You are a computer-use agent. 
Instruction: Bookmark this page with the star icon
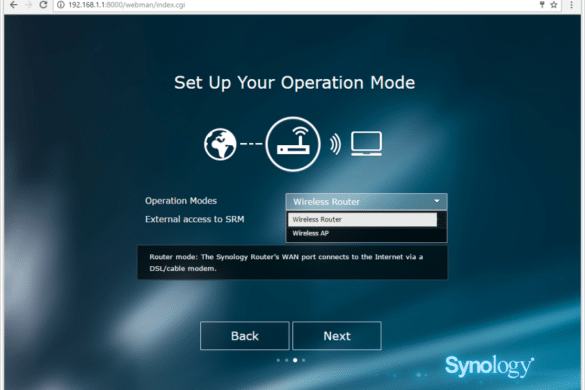click(x=554, y=5)
